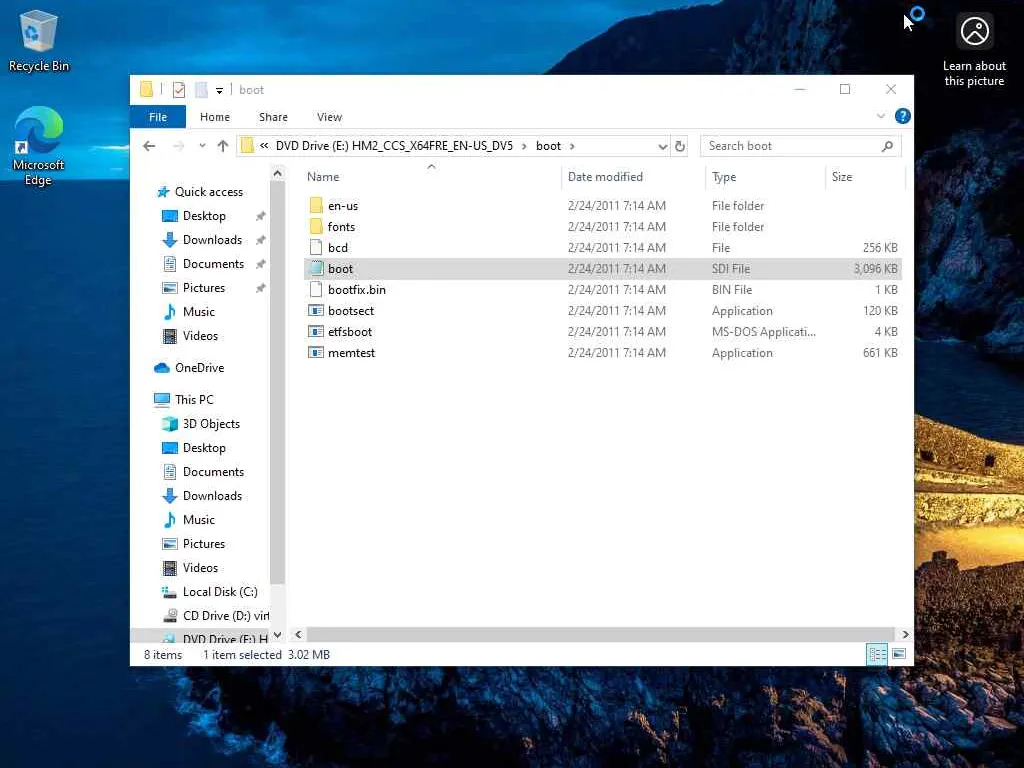Click the New folder quick access toolbar icon
Viewport: 1024px width, 768px height.
(x=201, y=89)
